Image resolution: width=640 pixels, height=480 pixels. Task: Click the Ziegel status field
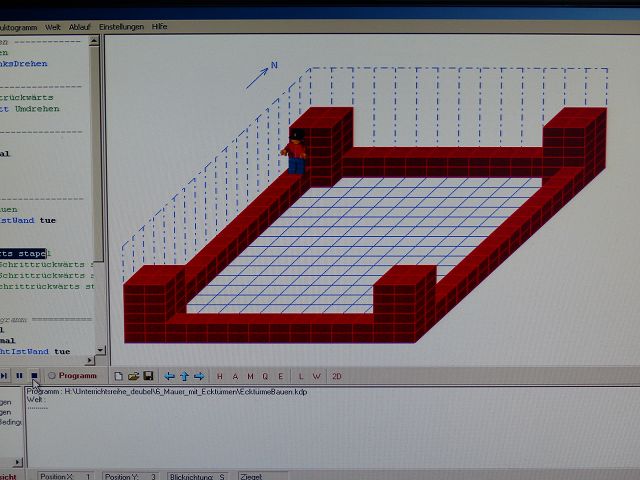tap(263, 476)
